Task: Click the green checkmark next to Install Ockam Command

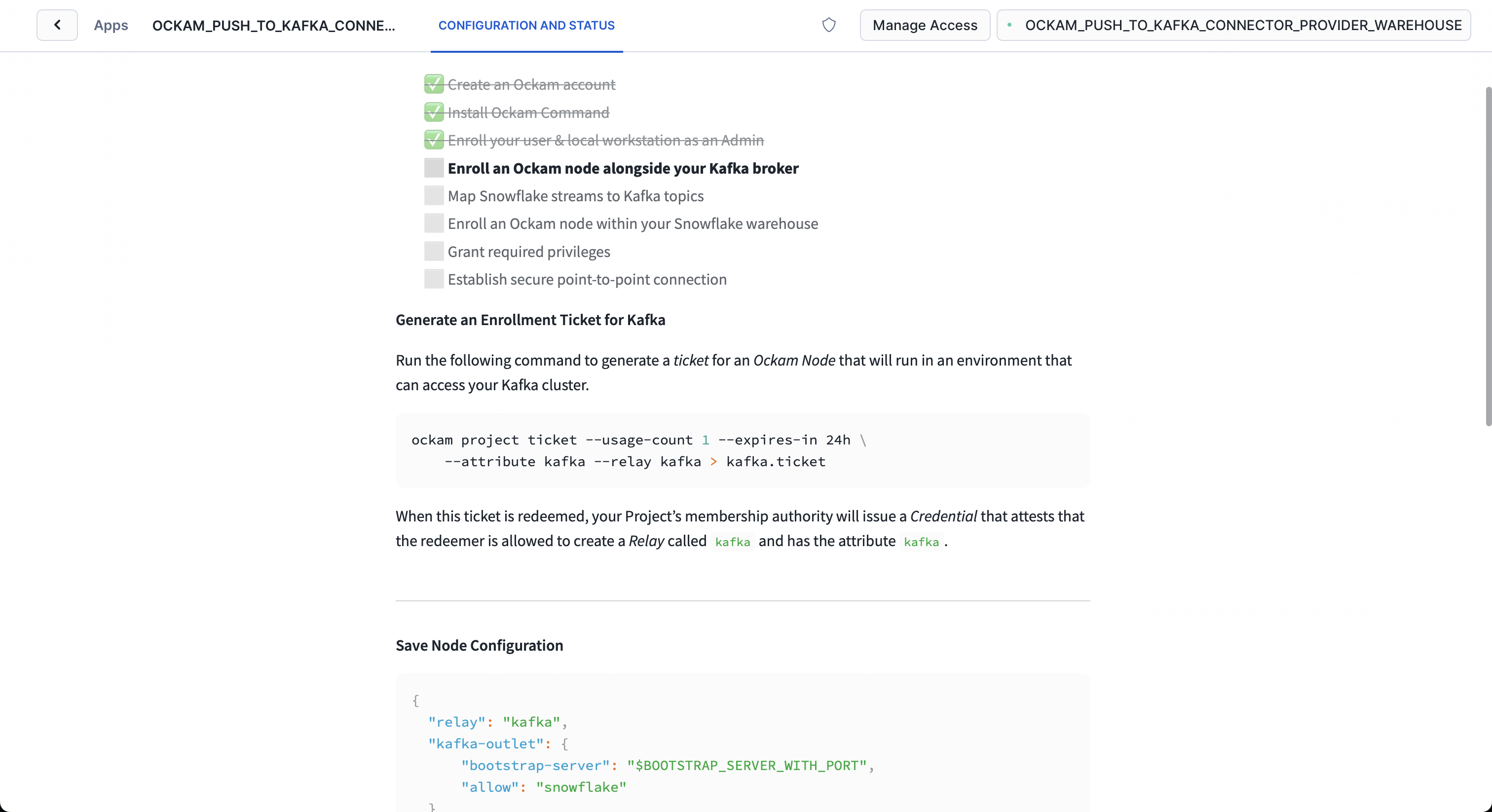Action: (434, 112)
